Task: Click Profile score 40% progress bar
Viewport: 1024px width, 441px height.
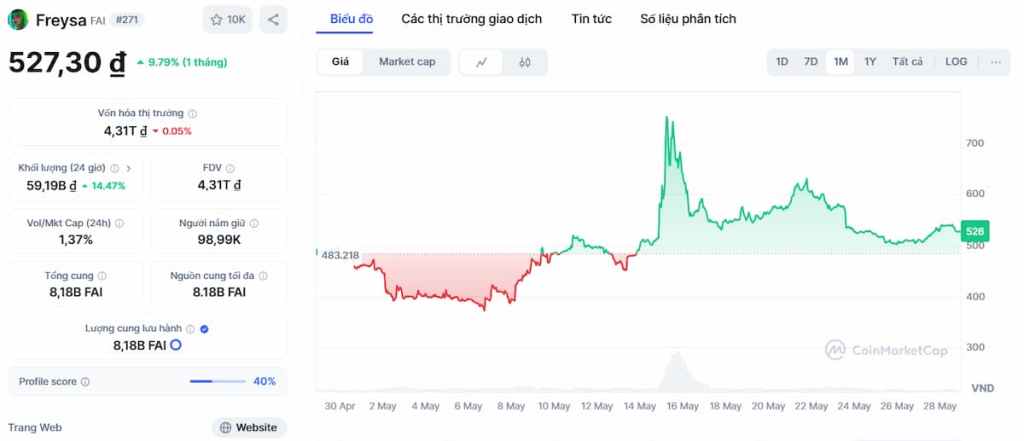Action: 217,382
